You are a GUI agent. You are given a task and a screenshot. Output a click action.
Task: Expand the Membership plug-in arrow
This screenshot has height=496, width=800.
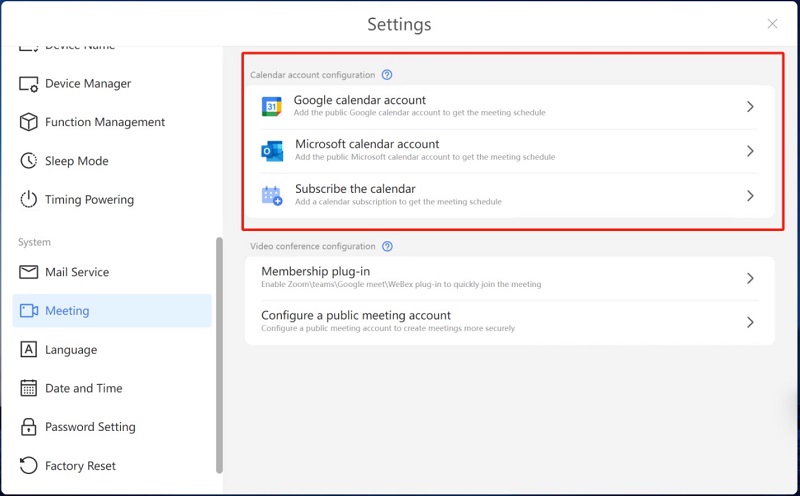tap(750, 279)
